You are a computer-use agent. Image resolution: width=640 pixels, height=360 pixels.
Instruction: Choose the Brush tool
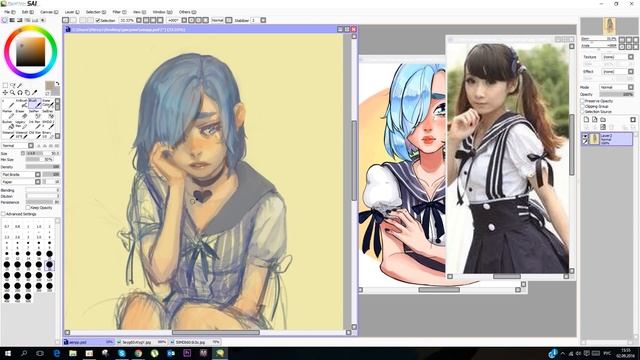pos(35,104)
